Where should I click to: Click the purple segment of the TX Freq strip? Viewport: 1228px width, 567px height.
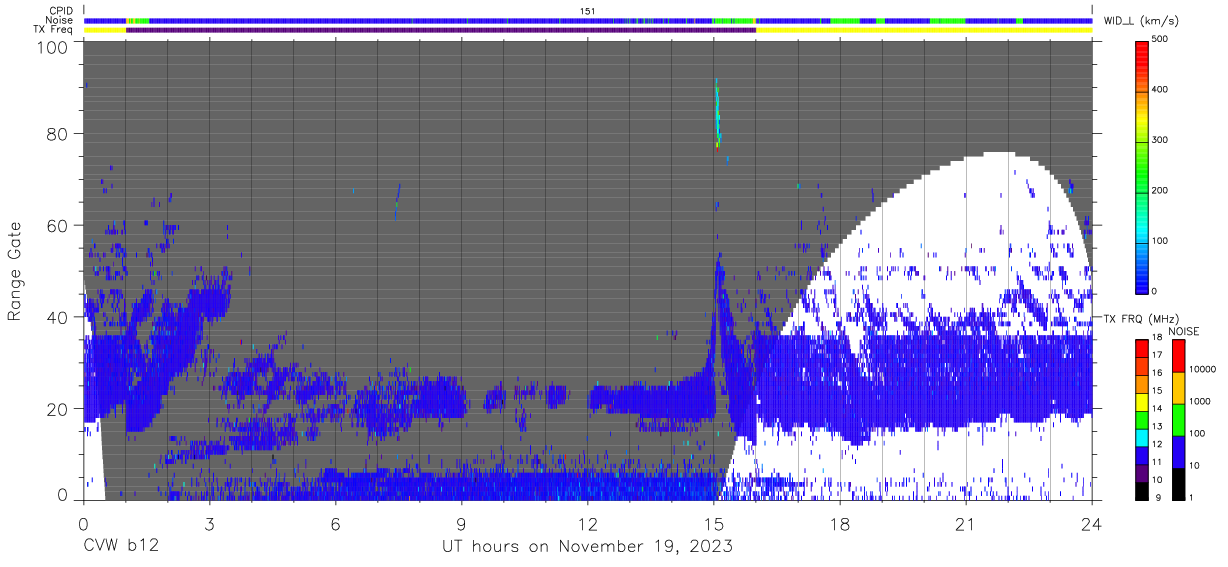tap(441, 30)
